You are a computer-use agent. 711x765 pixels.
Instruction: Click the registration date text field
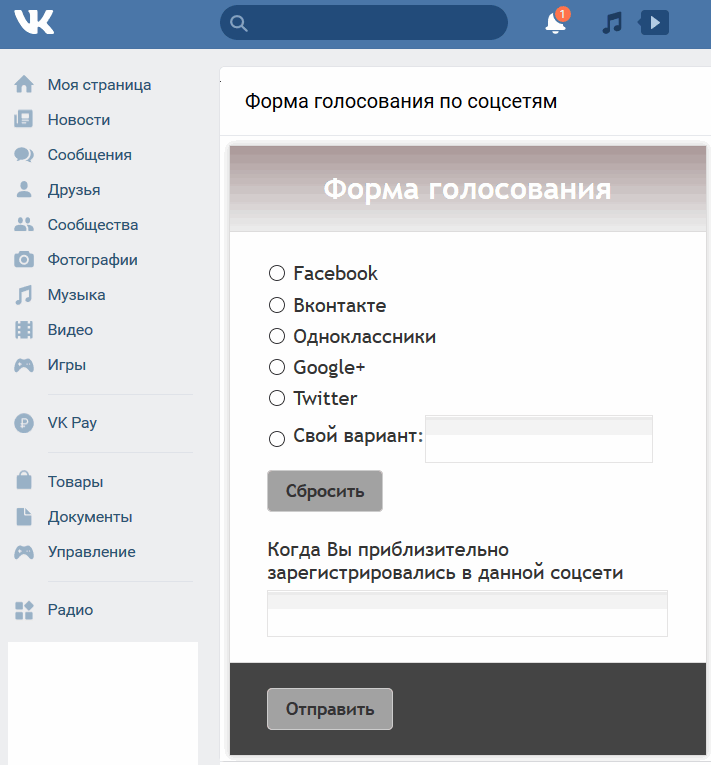[467, 613]
